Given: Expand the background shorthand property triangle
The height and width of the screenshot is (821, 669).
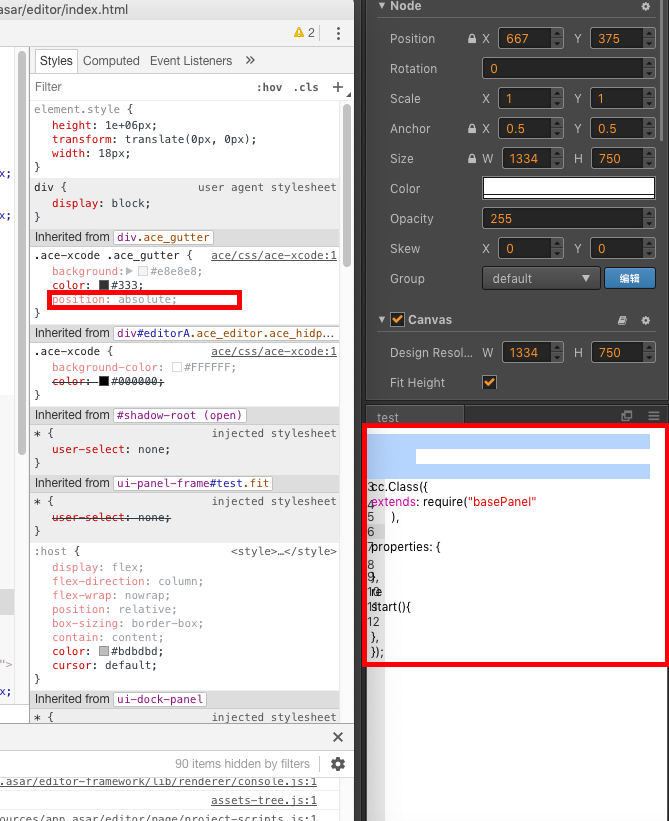Looking at the screenshot, I should click(129, 271).
